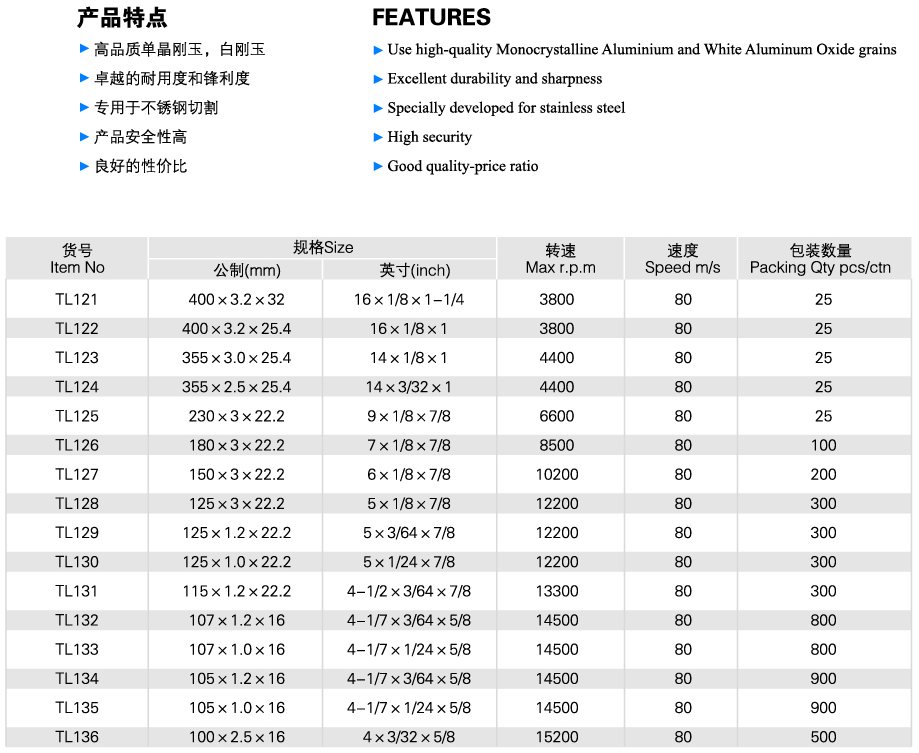Screen dimensions: 919x753
Task: Click the 'Use high-quality Monocrystalline Aluminium' line
Action: [642, 49]
